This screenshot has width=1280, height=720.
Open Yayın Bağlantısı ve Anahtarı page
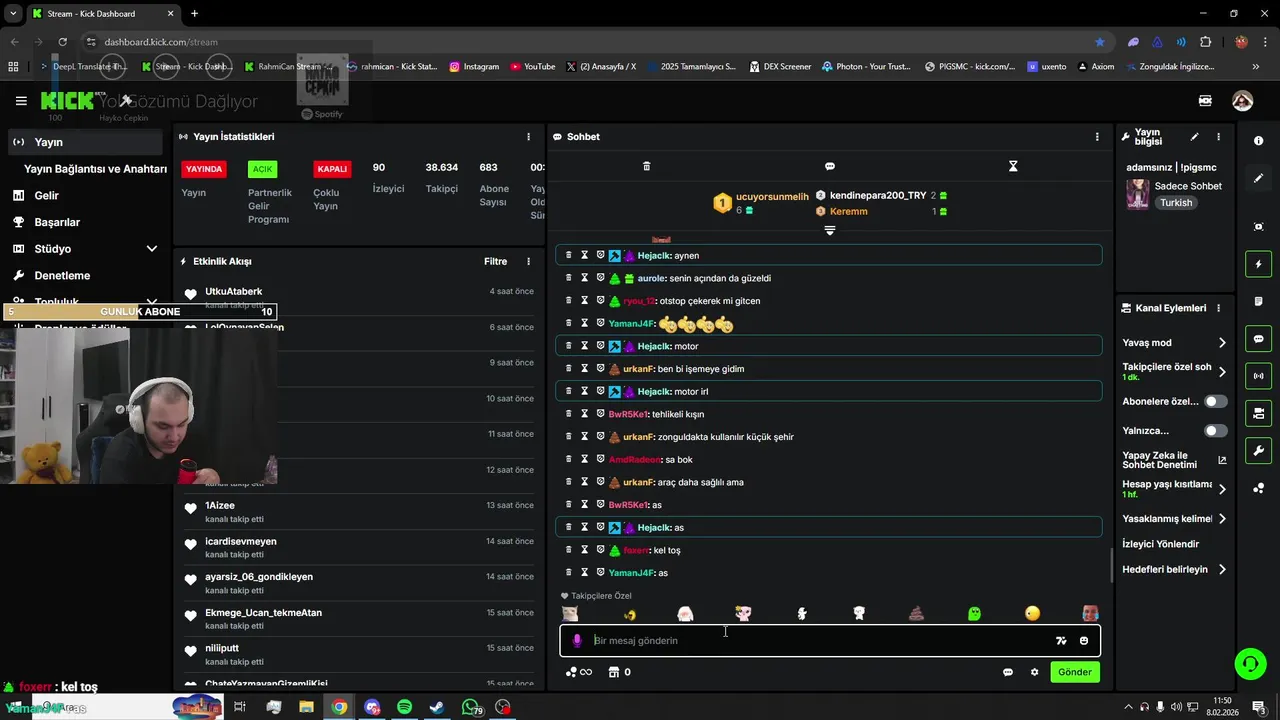95,169
